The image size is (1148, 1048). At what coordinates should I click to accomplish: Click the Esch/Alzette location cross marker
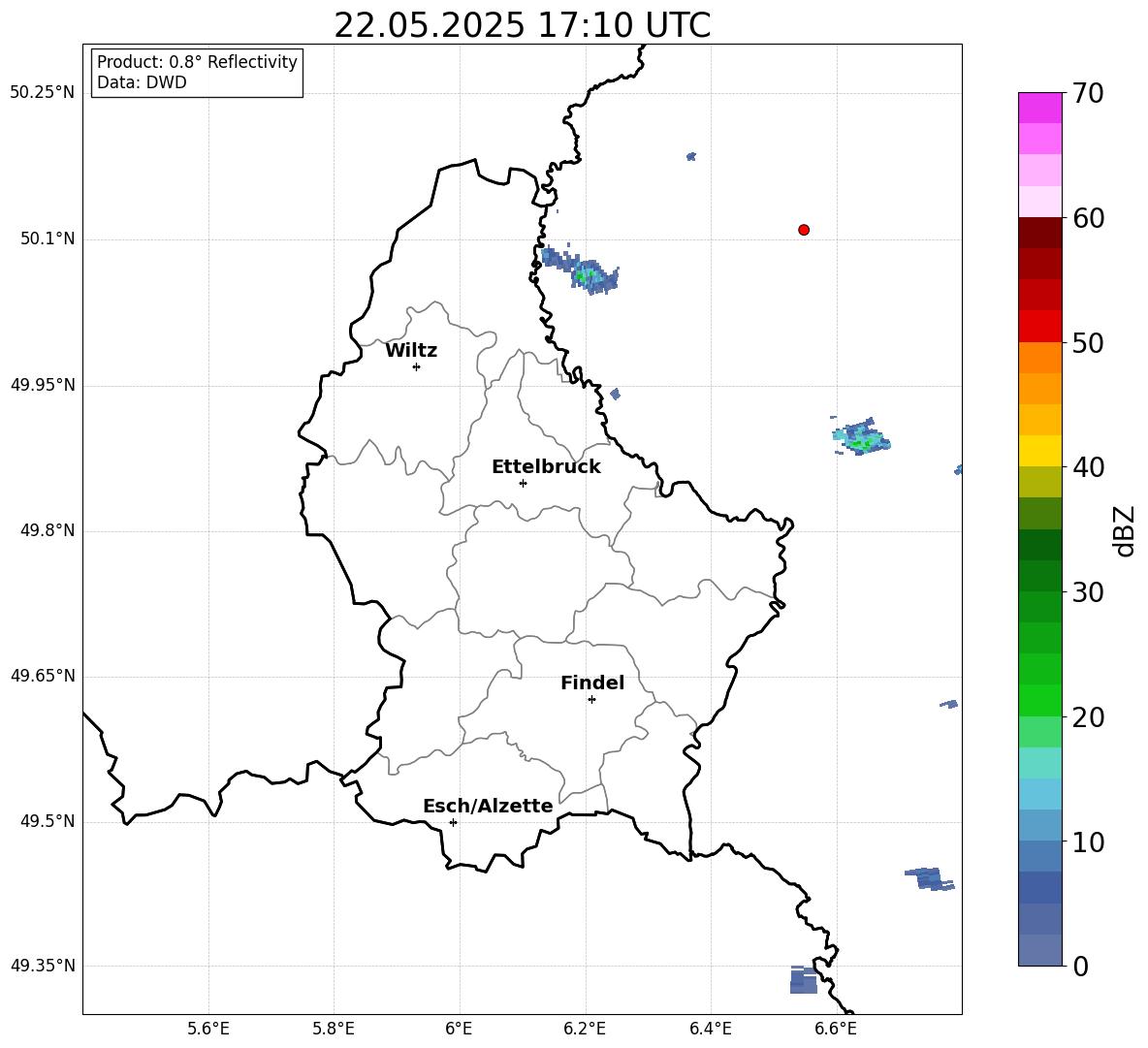click(453, 822)
